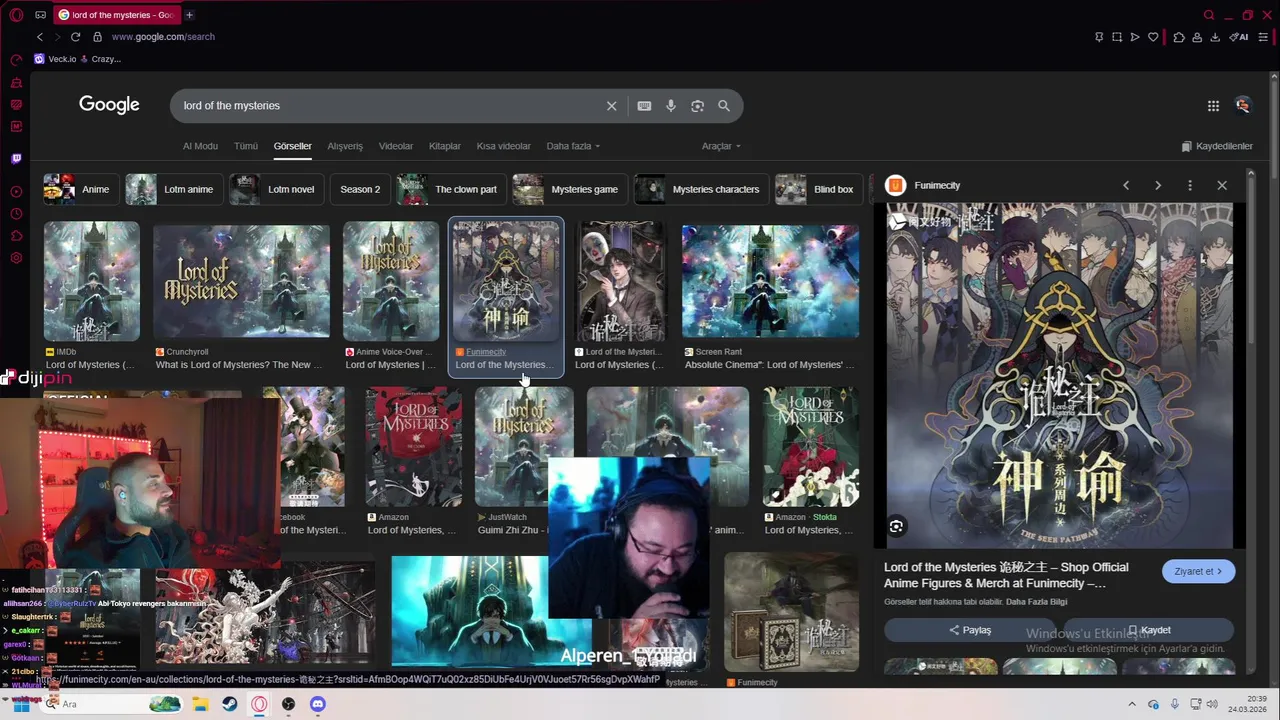
Task: Switch to the AI Modu tab
Action: coord(200,146)
